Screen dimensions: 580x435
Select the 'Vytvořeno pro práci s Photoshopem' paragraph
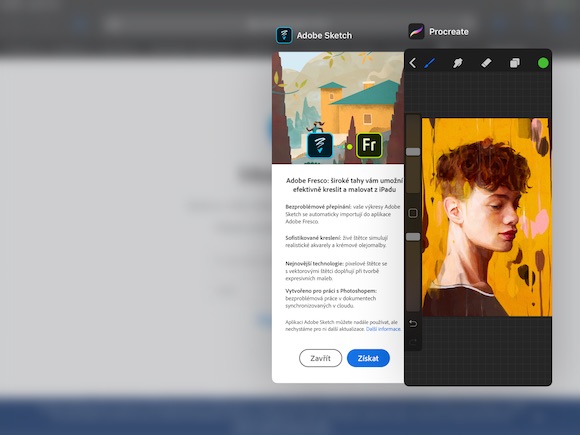coord(331,299)
